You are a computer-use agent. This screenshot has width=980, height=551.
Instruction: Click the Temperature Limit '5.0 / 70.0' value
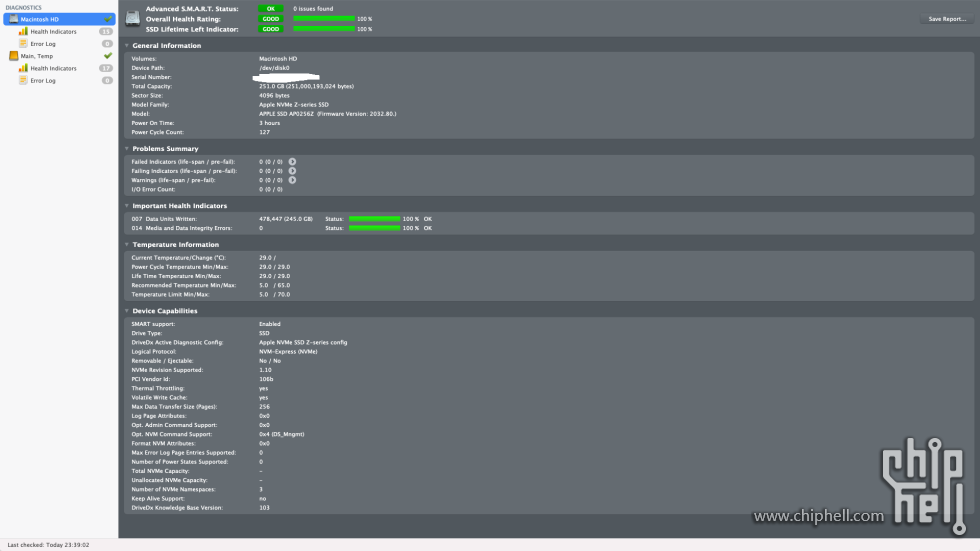(x=274, y=294)
